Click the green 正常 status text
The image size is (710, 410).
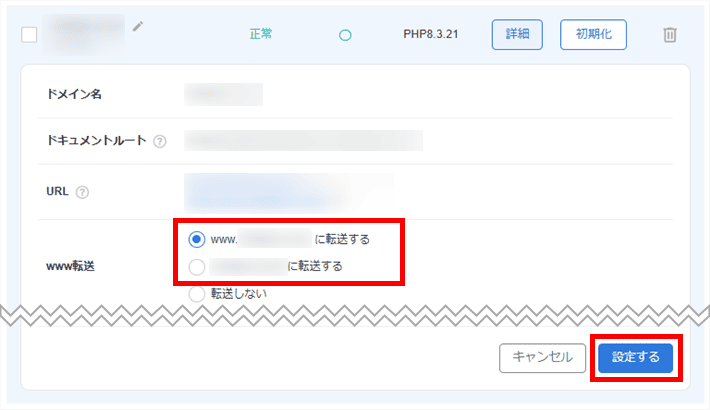[x=261, y=35]
